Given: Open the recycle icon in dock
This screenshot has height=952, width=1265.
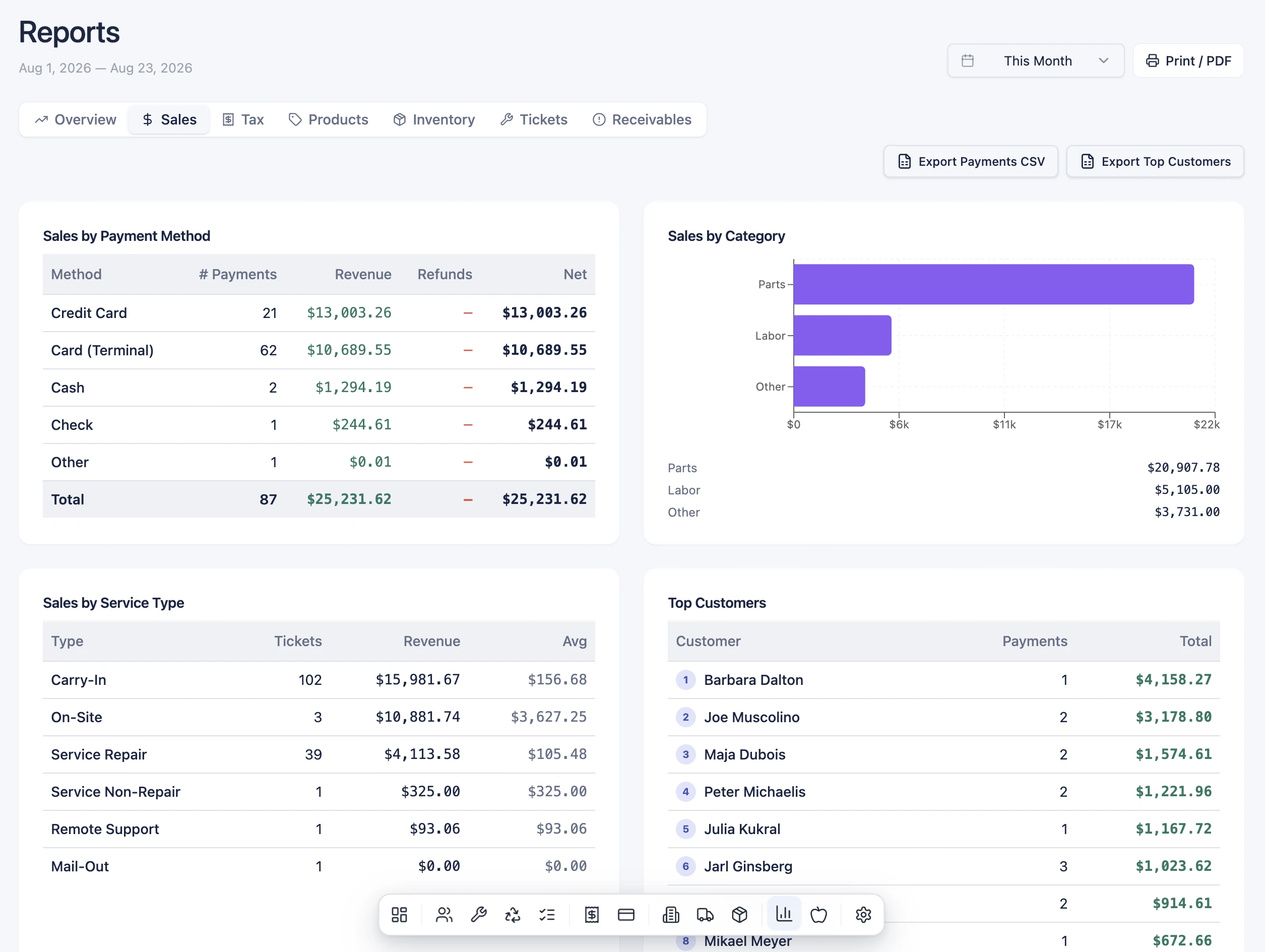Looking at the screenshot, I should click(x=513, y=915).
